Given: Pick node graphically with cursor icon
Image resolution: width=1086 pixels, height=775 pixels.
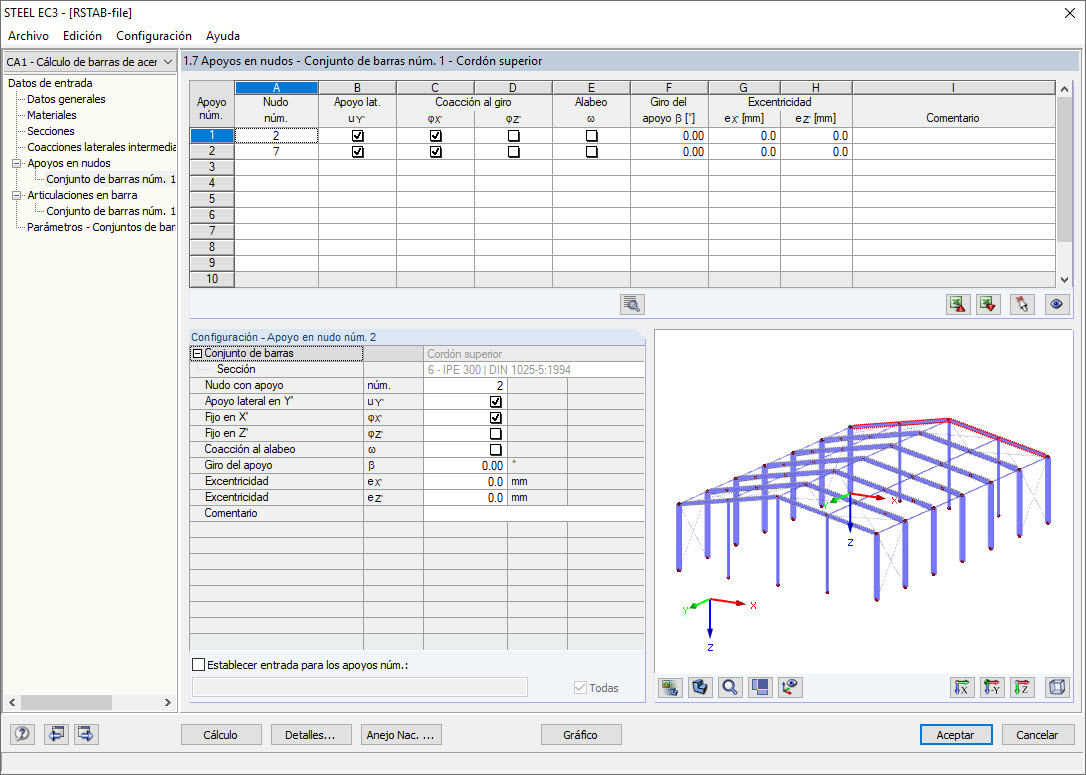Looking at the screenshot, I should tap(1022, 305).
